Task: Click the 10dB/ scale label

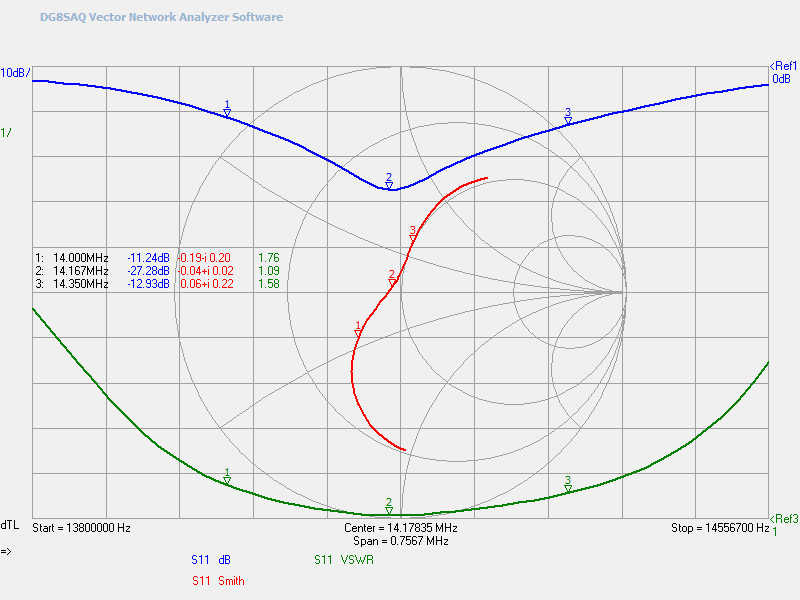Action: 15,73
